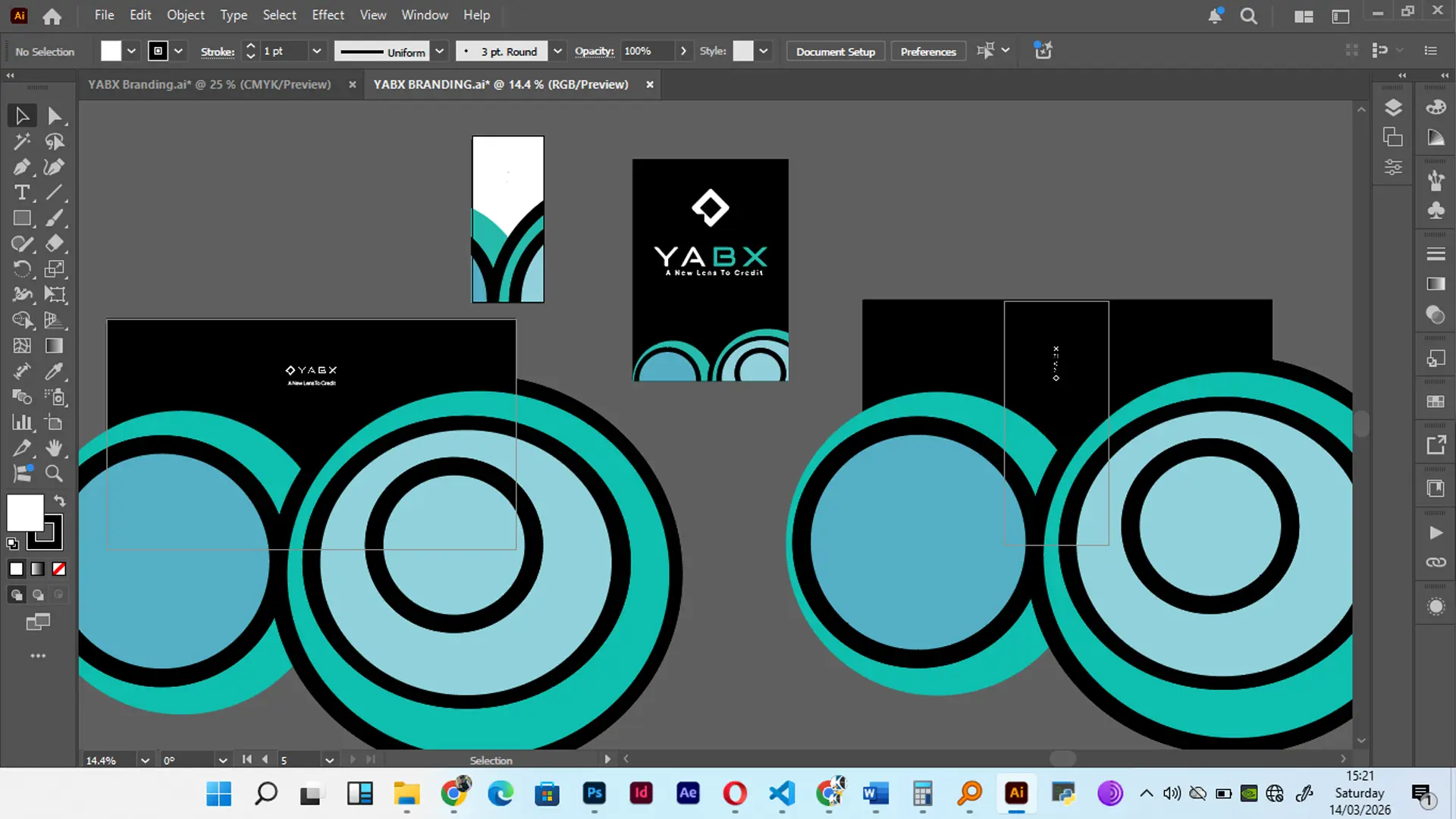Viewport: 1456px width, 819px height.
Task: Expand the Stroke weight stepper arrows
Action: click(250, 51)
